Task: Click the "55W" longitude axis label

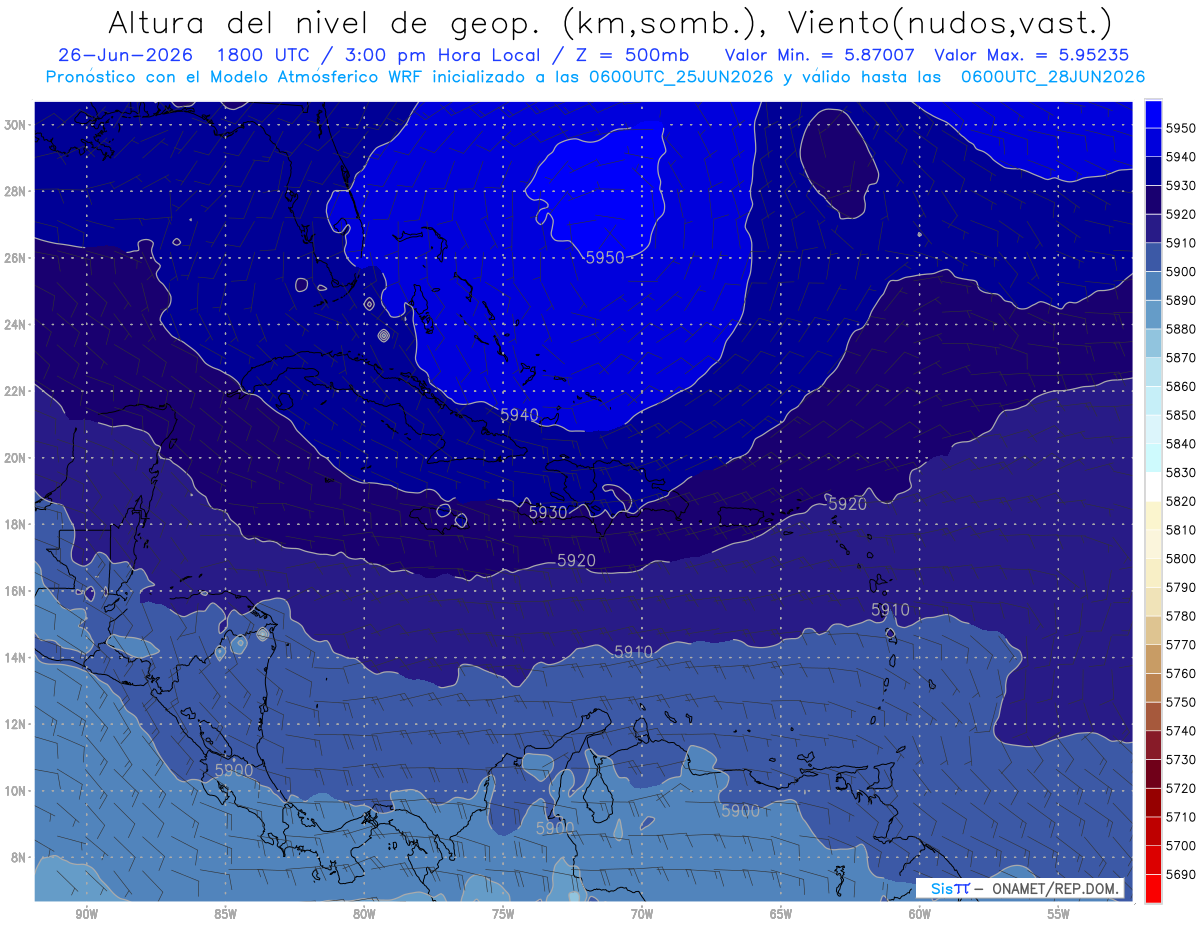Action: click(x=1059, y=914)
